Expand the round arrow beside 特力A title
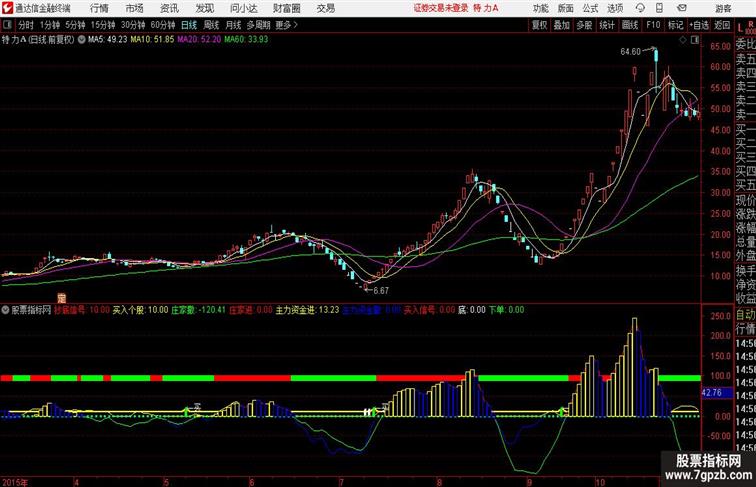 (81, 40)
